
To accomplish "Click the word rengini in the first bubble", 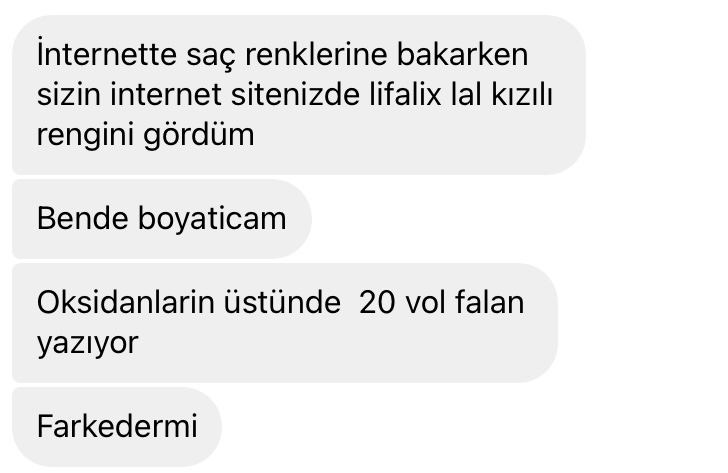I will (x=85, y=136).
